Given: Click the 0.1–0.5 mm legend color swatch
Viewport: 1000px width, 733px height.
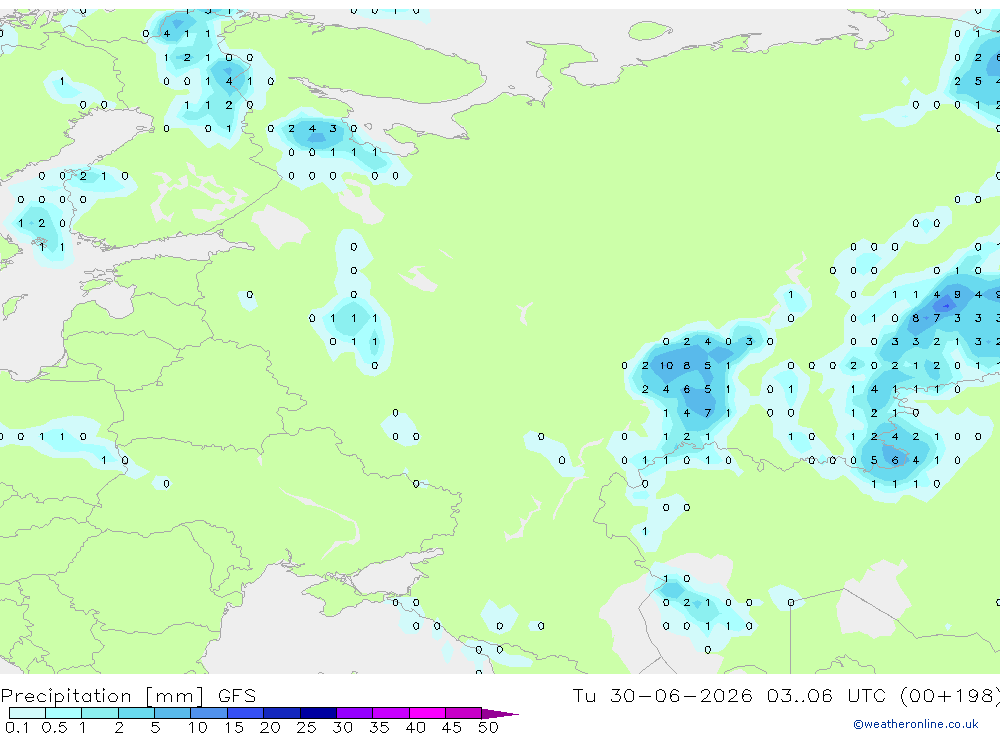Looking at the screenshot, I should pos(27,713).
